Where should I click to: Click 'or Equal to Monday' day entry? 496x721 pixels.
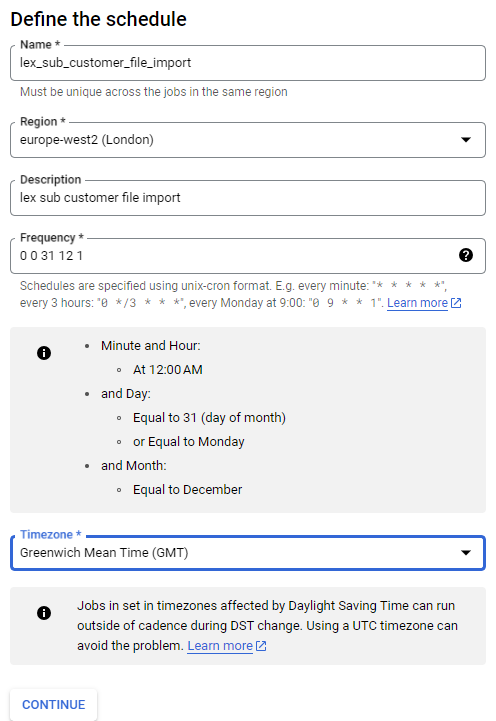click(188, 442)
